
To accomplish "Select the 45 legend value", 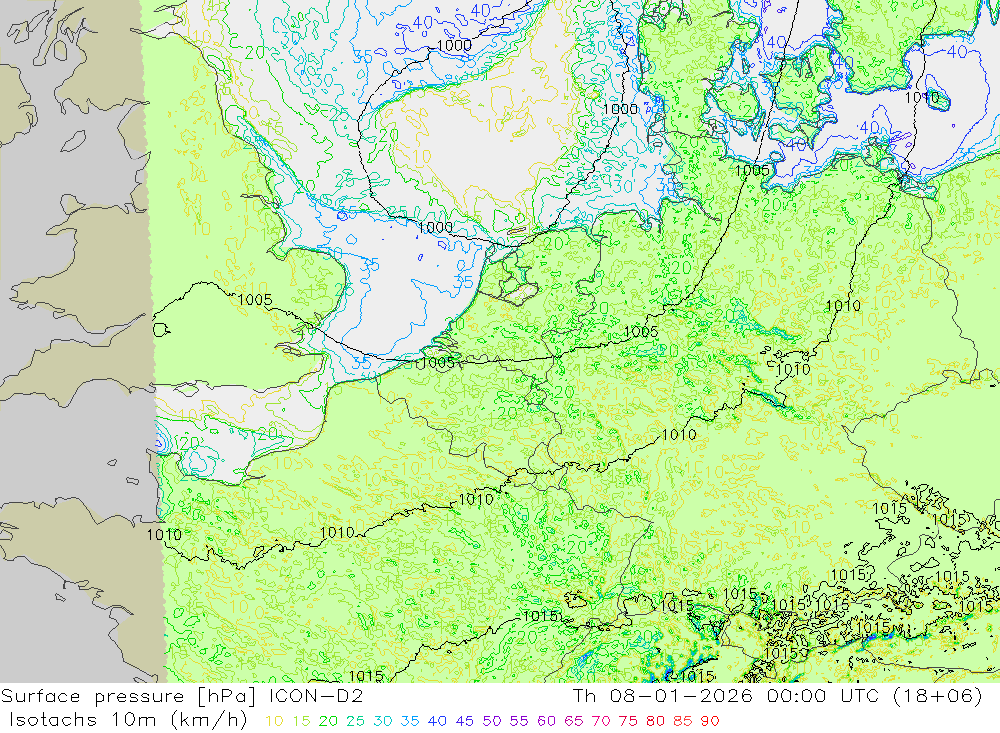I will (464, 722).
